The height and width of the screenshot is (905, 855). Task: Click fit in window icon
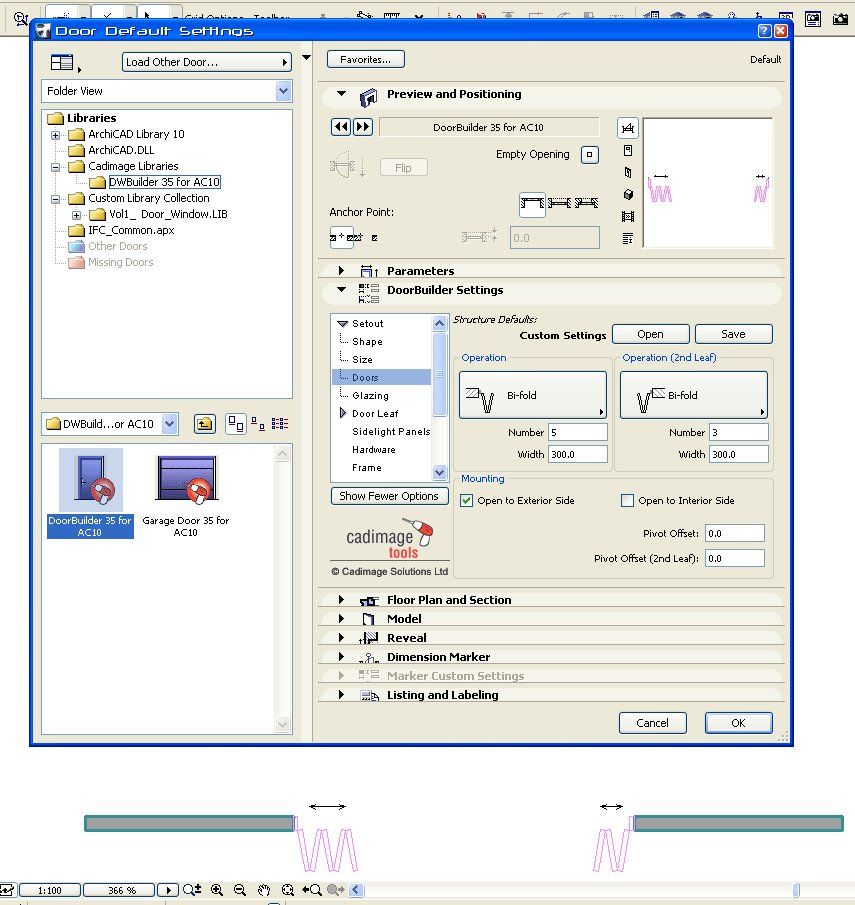point(288,890)
